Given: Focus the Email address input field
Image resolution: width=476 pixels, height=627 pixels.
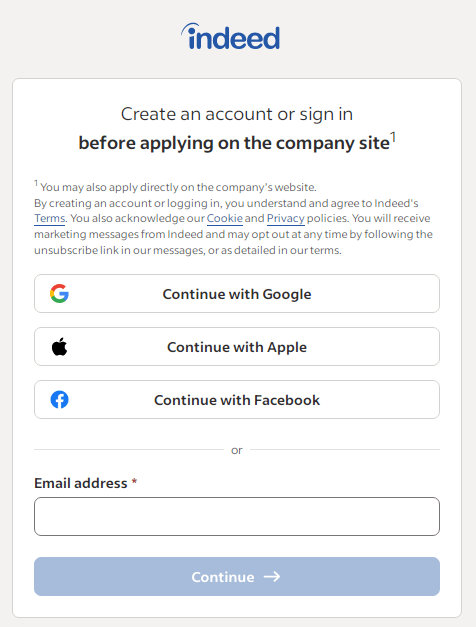Looking at the screenshot, I should (237, 516).
